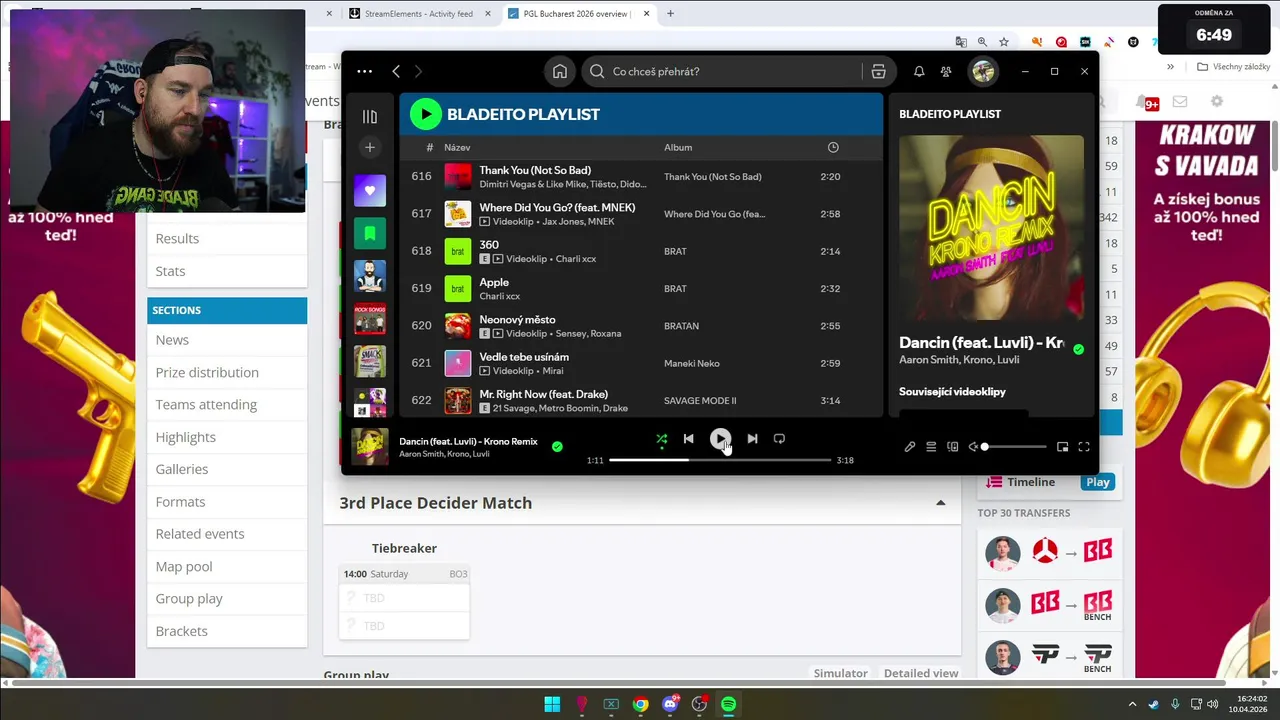Enter Spotify fullscreen view
This screenshot has height=720, width=1280.
(1084, 447)
